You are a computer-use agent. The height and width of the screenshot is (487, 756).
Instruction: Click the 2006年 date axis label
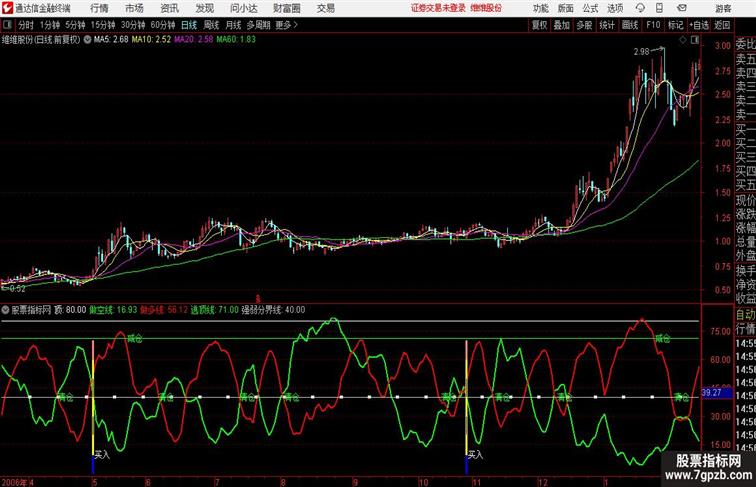click(x=15, y=482)
